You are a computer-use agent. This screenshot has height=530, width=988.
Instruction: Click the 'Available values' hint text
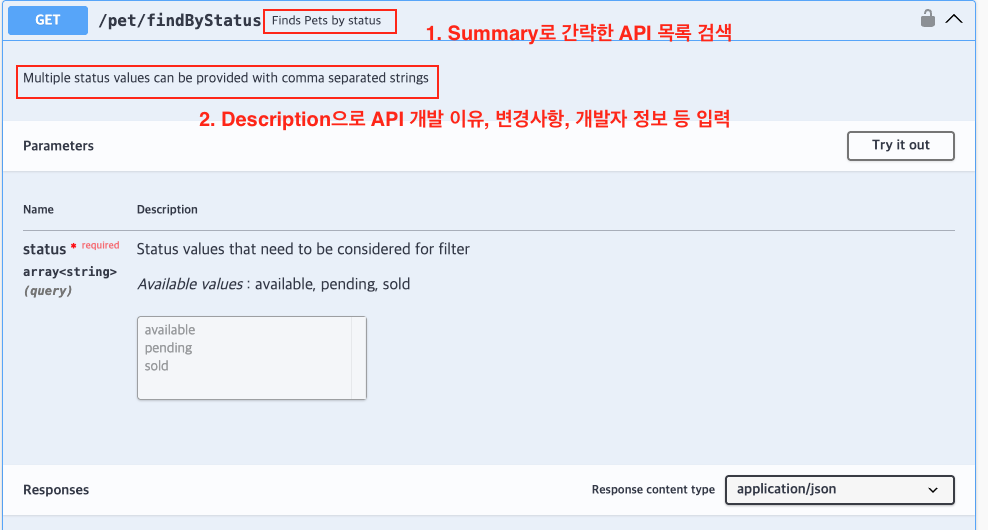(190, 284)
